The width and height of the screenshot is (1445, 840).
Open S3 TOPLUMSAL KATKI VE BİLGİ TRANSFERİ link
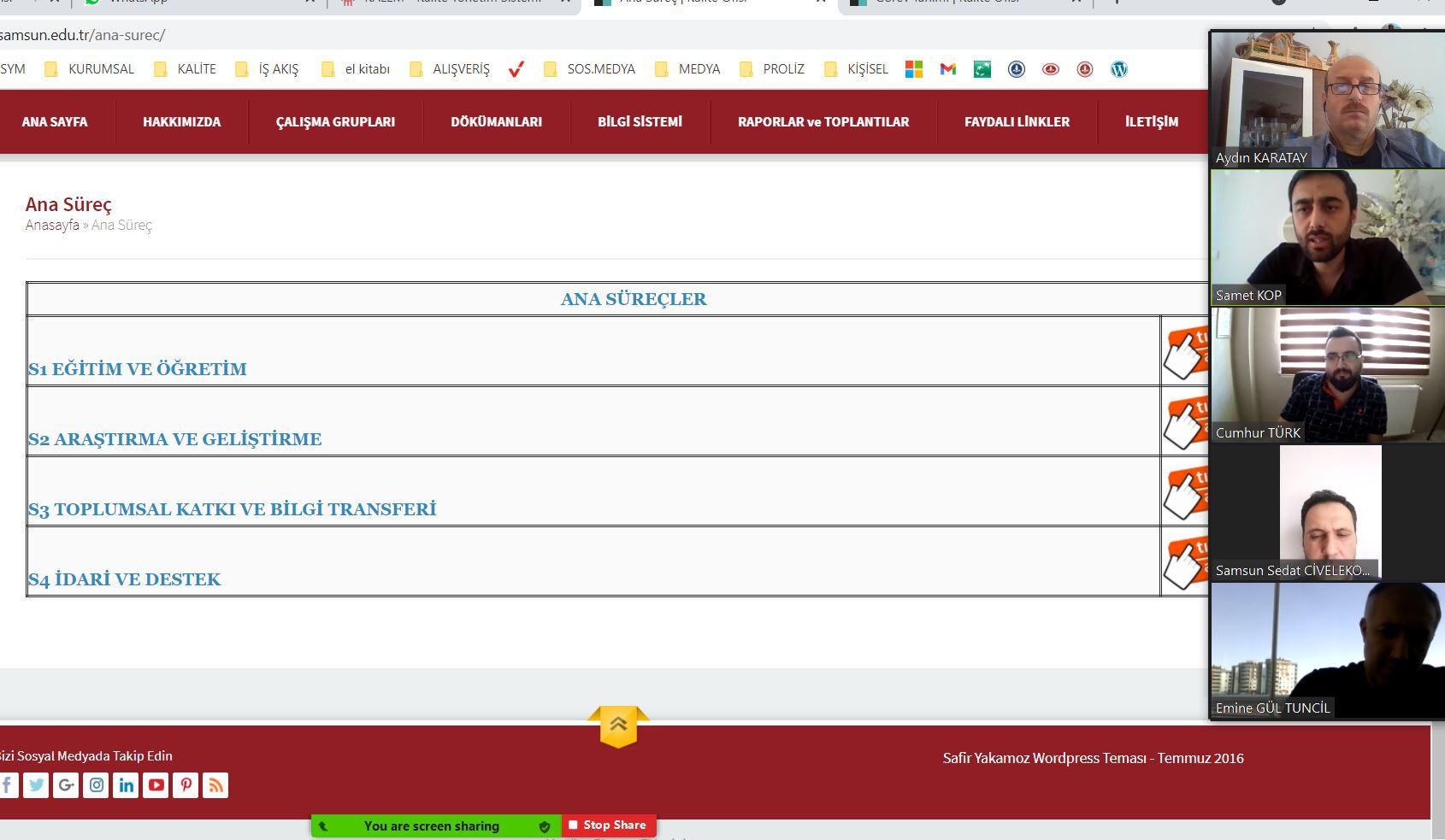(x=233, y=509)
